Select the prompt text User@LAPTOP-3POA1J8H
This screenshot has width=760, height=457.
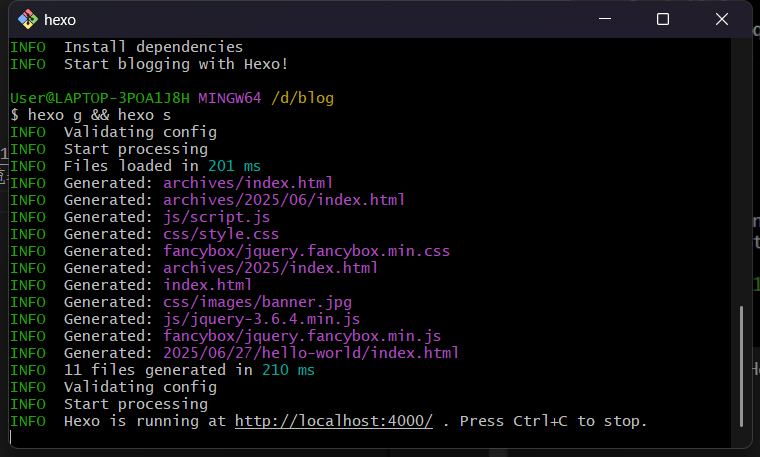coord(100,98)
